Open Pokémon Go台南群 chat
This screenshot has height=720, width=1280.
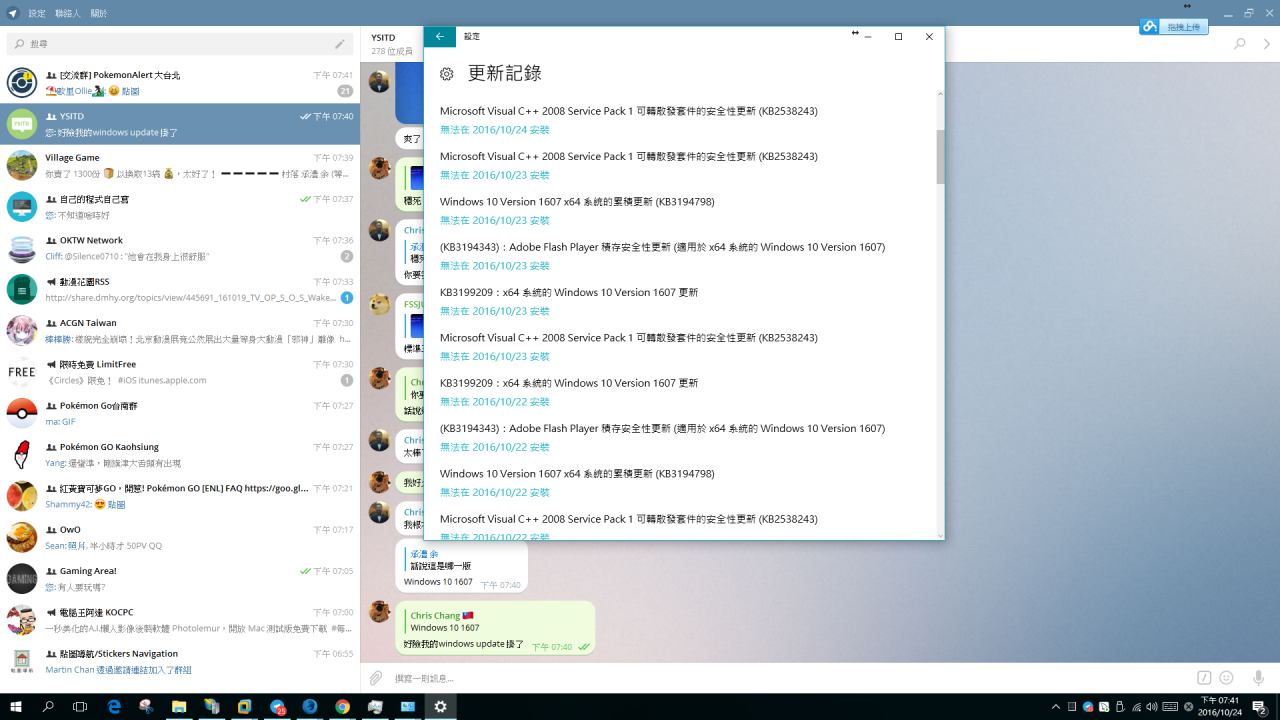click(180, 413)
